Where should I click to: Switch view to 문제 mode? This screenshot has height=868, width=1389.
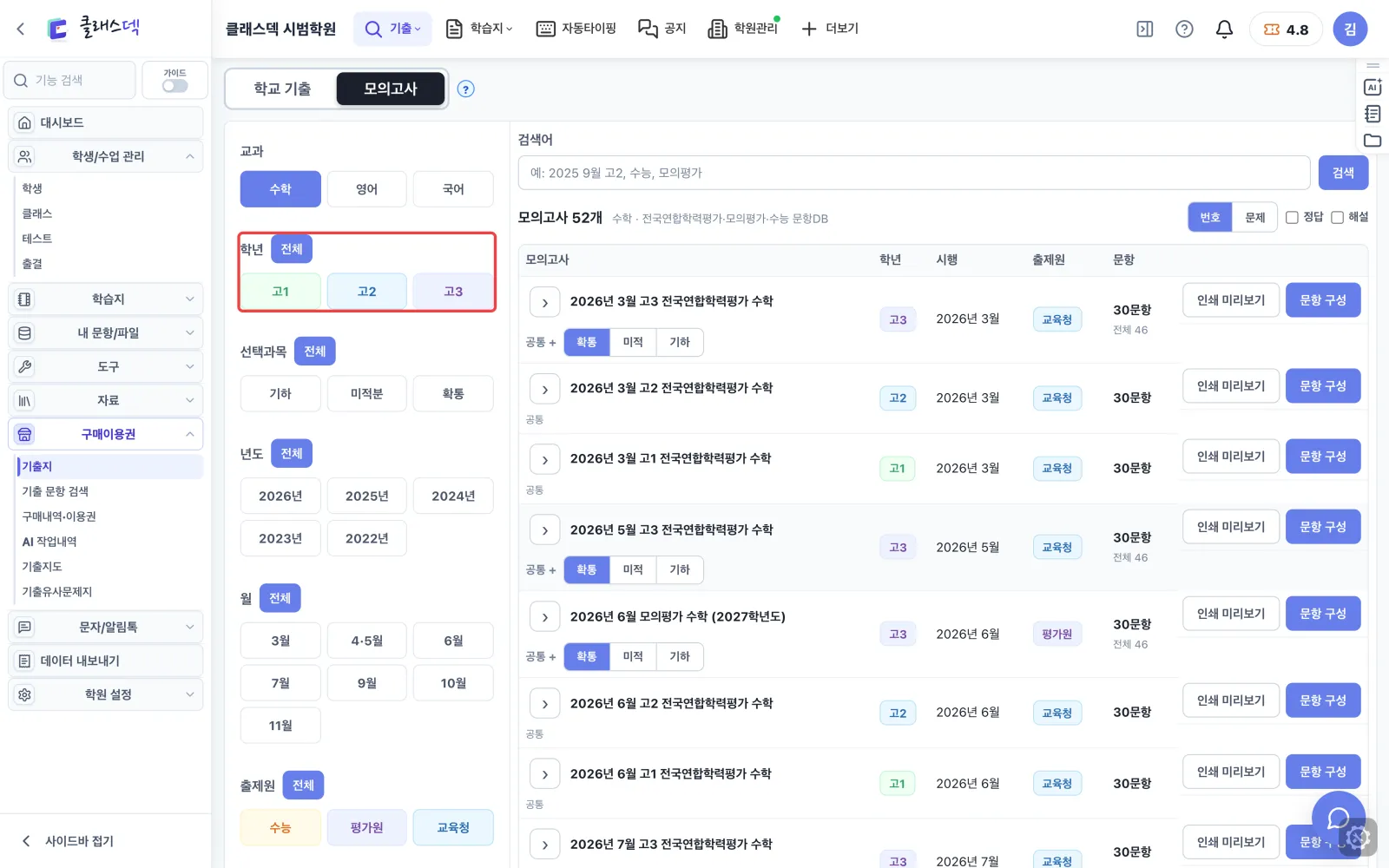[1255, 217]
